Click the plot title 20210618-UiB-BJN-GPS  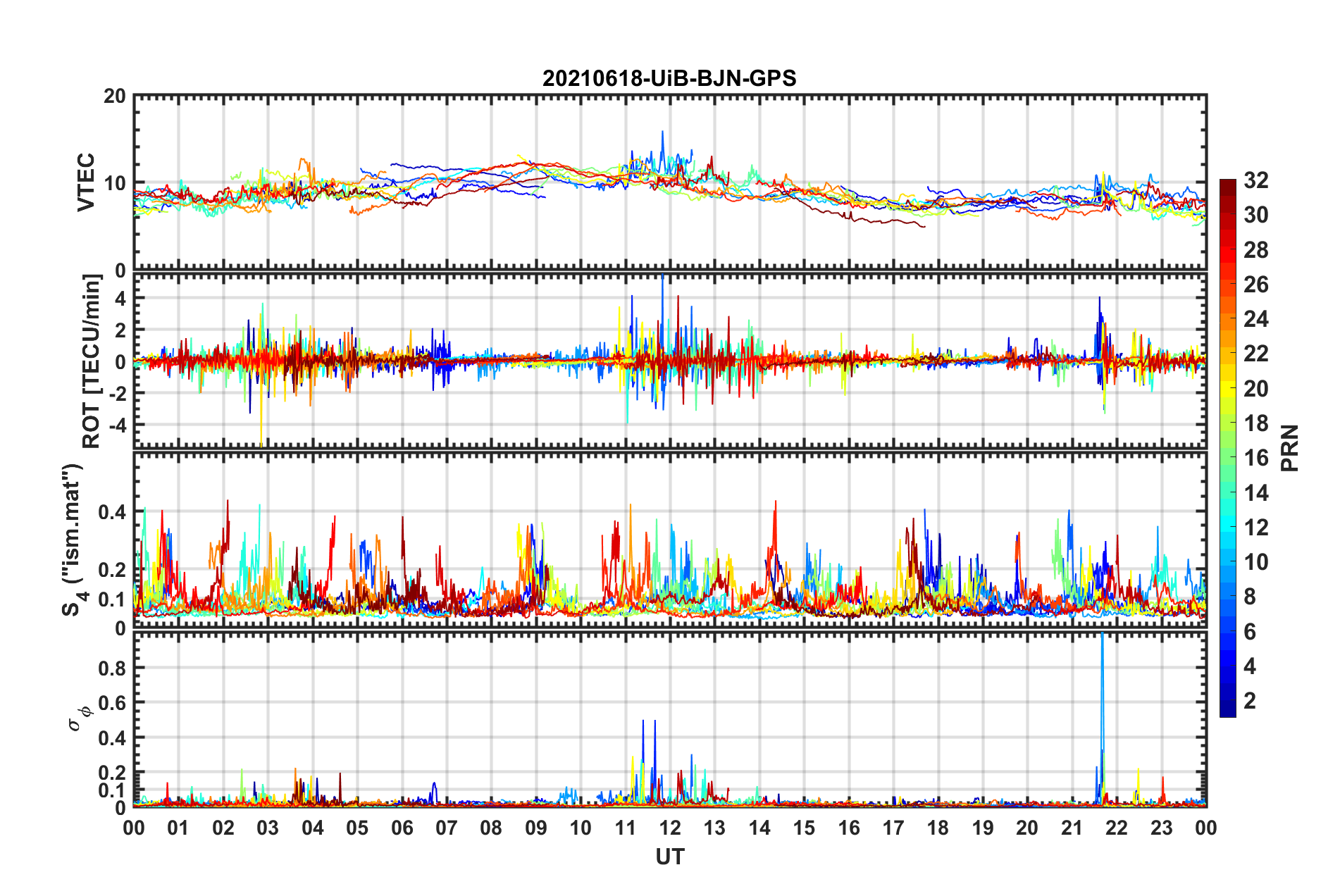click(669, 78)
